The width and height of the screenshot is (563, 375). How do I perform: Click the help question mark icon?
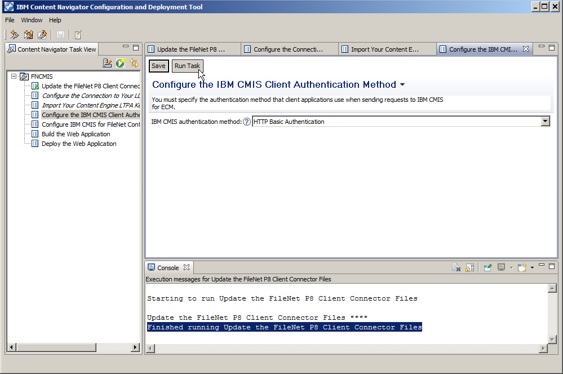(246, 122)
